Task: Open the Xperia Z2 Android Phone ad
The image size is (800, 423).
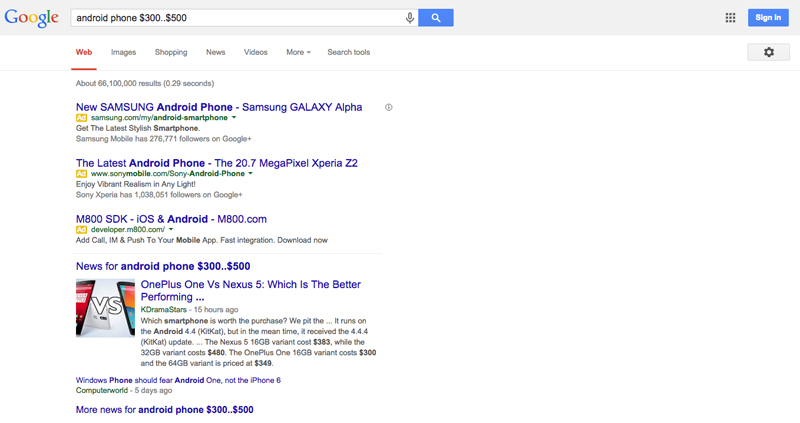Action: (x=217, y=163)
